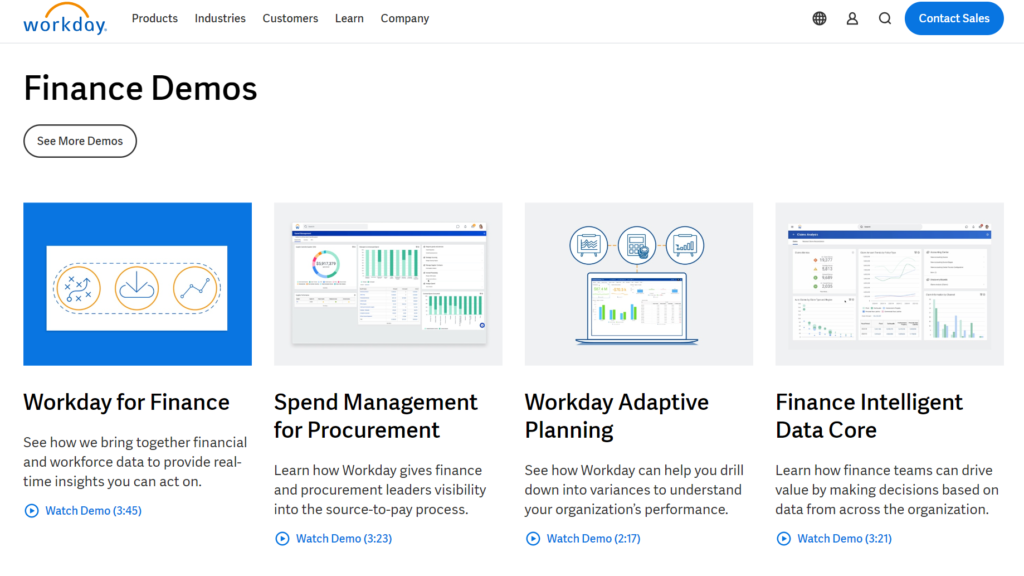Open the user account icon
The height and width of the screenshot is (576, 1024).
tap(852, 18)
